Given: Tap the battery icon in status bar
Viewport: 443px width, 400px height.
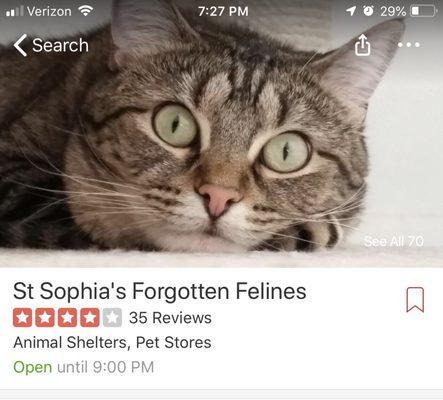Looking at the screenshot, I should click(x=424, y=11).
